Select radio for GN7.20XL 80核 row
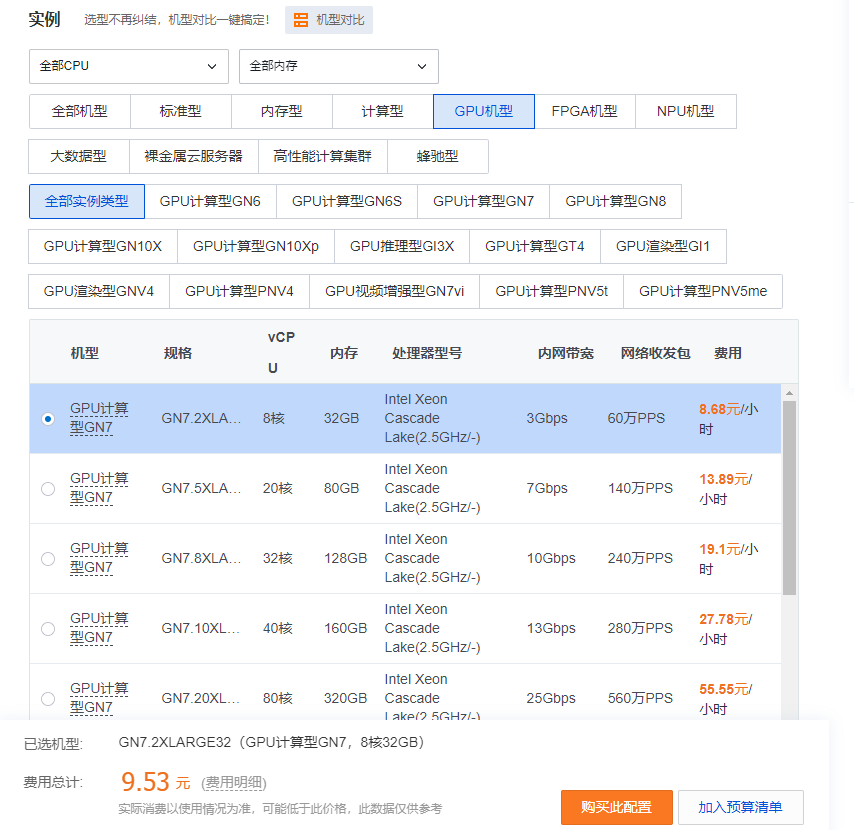This screenshot has height=830, width=854. click(48, 699)
